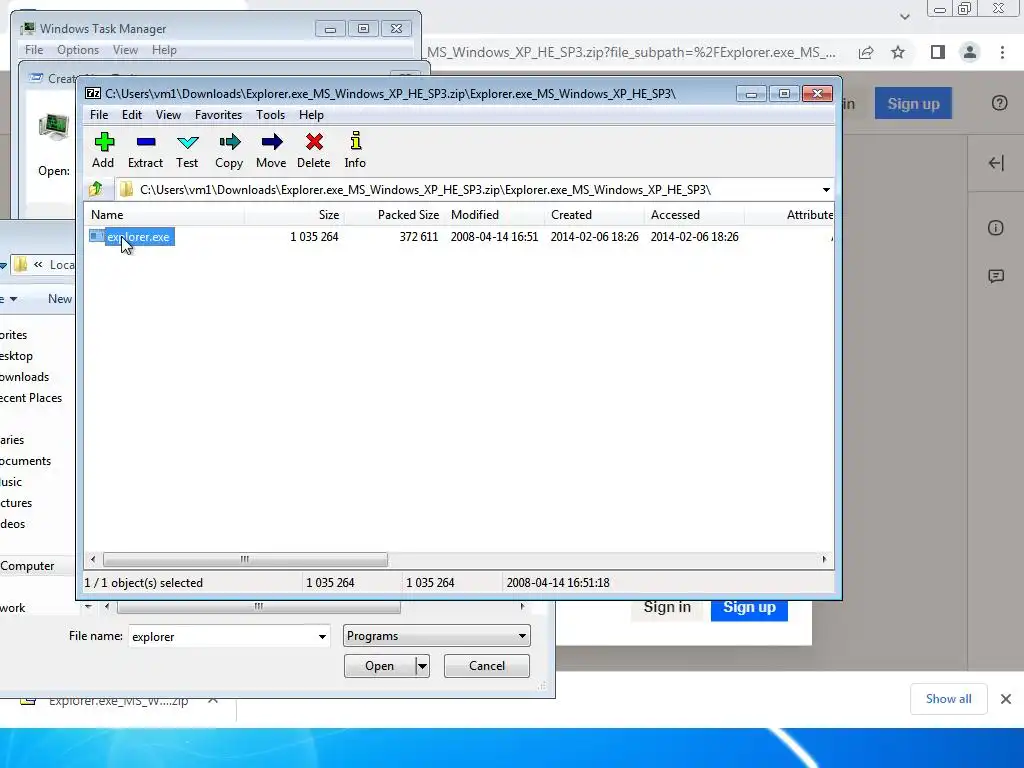Open the Programs file type dropdown

(436, 636)
